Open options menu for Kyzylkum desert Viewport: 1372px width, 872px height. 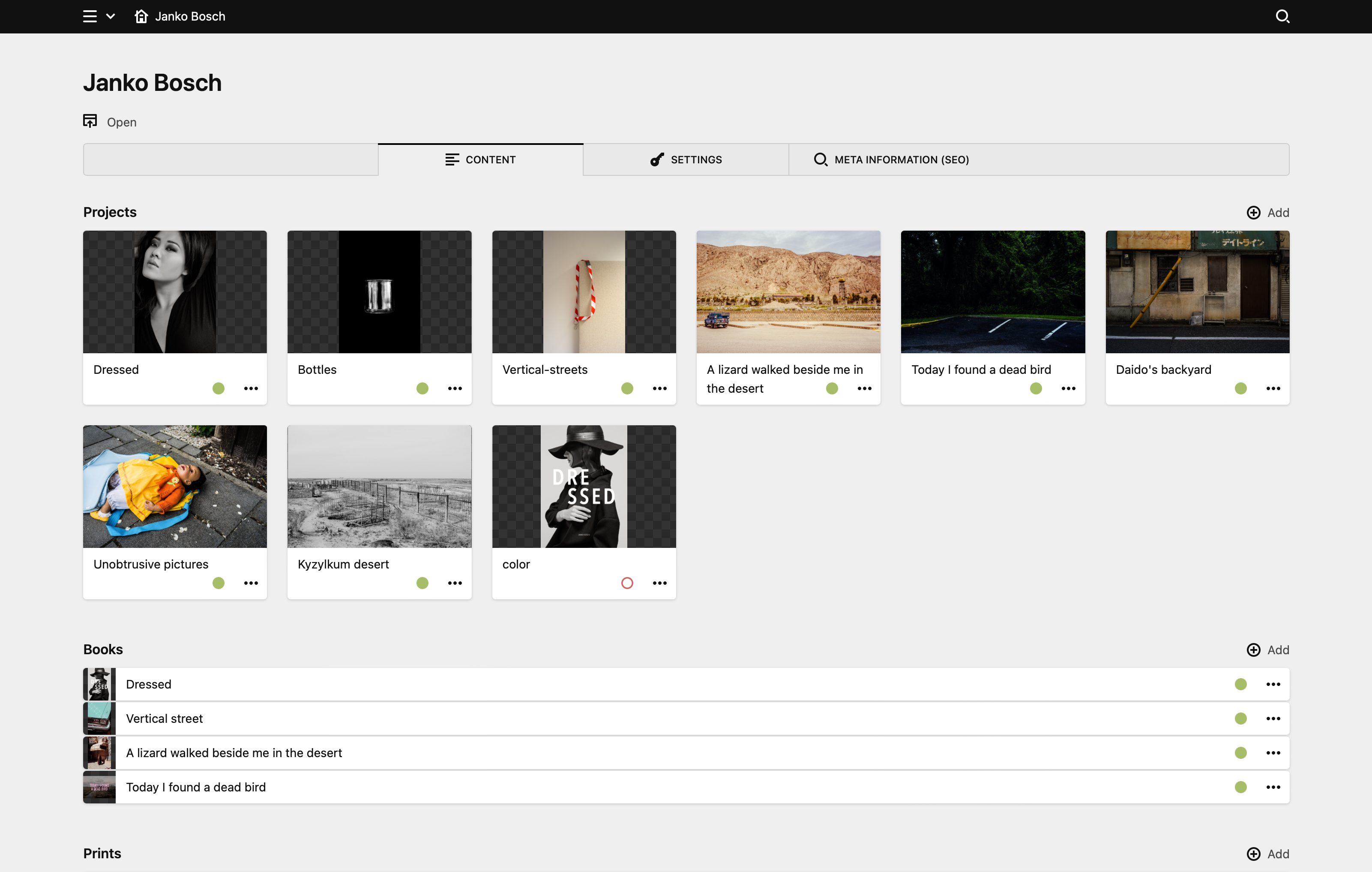click(x=455, y=583)
